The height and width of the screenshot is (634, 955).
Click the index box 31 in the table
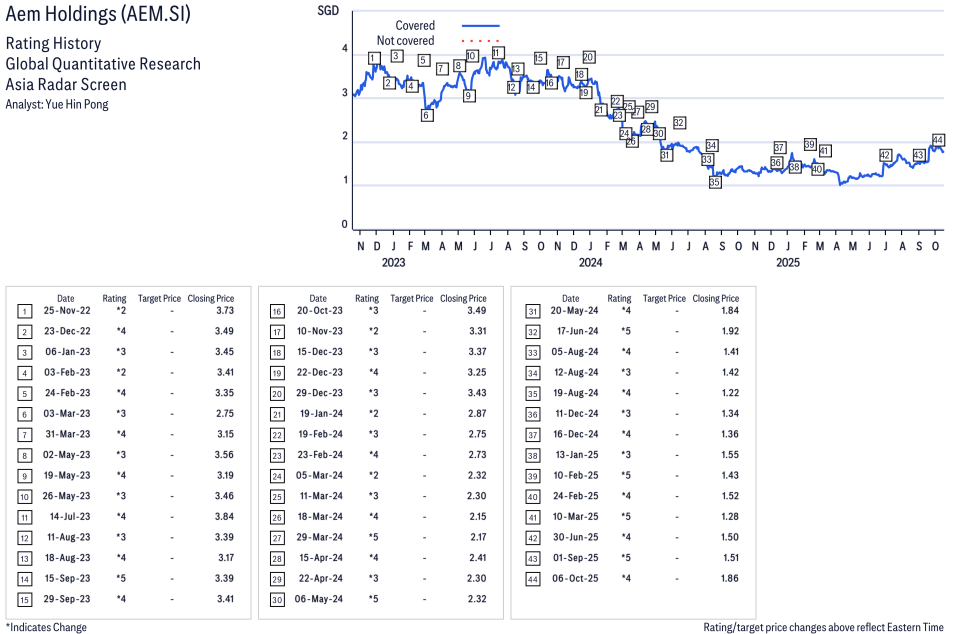click(530, 311)
